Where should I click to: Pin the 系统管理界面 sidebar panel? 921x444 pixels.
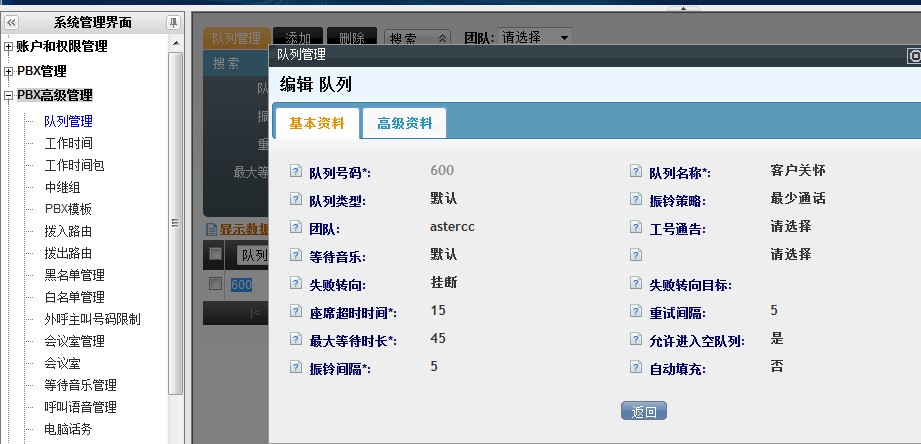[173, 22]
